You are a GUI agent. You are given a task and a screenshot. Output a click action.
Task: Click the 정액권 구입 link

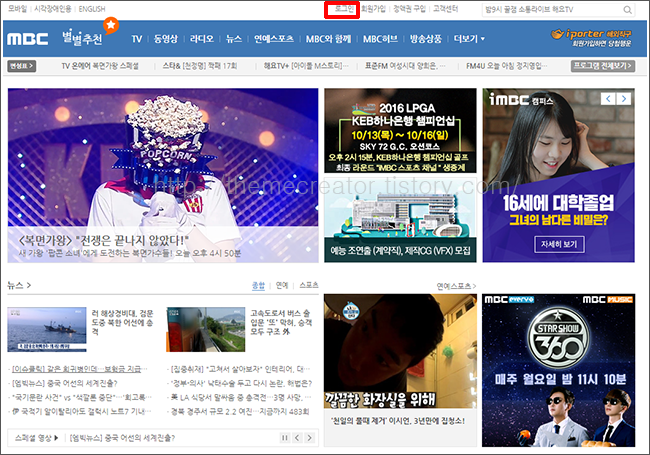[410, 9]
